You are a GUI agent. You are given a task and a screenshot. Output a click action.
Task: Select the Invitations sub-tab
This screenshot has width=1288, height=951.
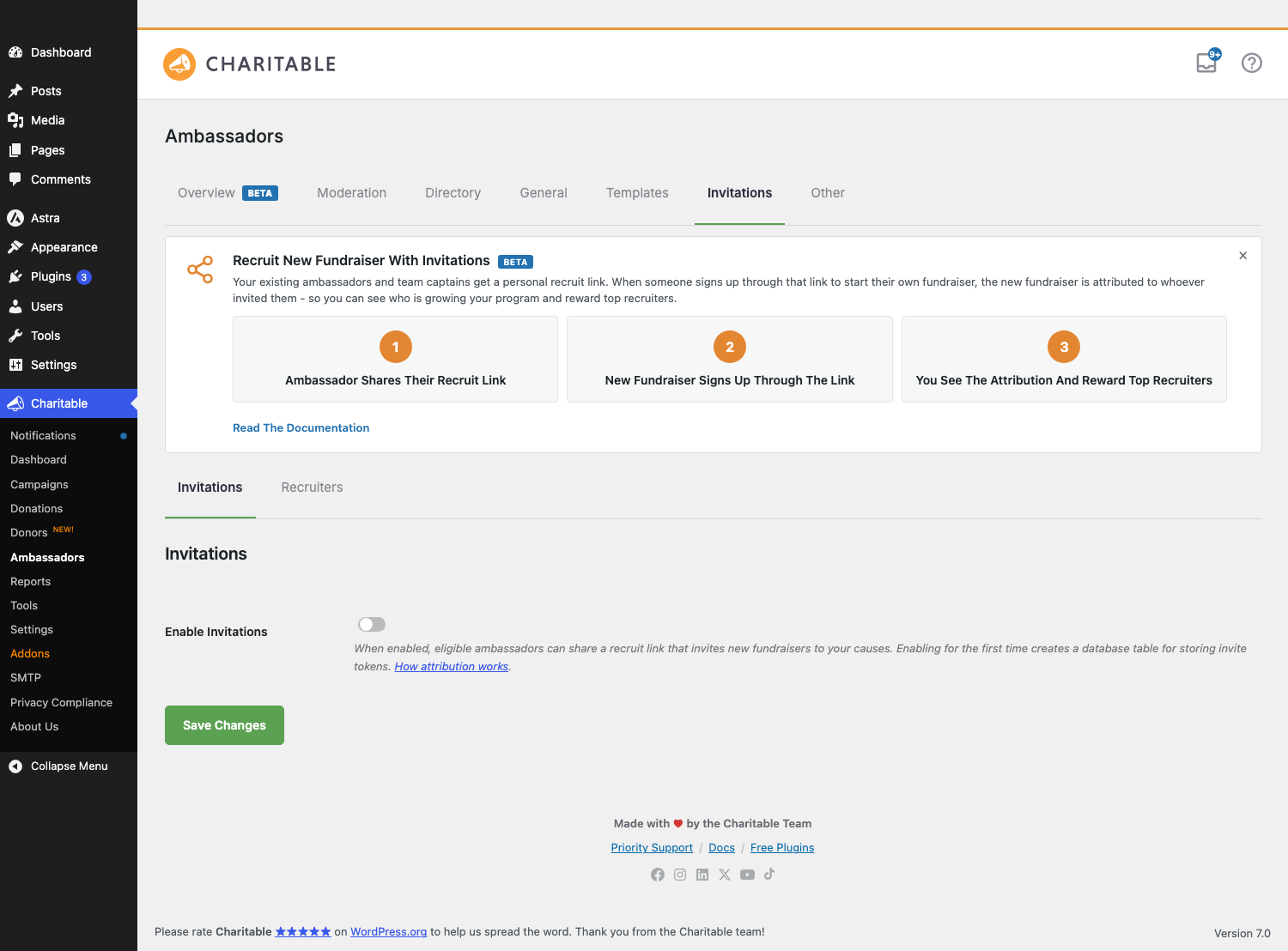click(210, 488)
